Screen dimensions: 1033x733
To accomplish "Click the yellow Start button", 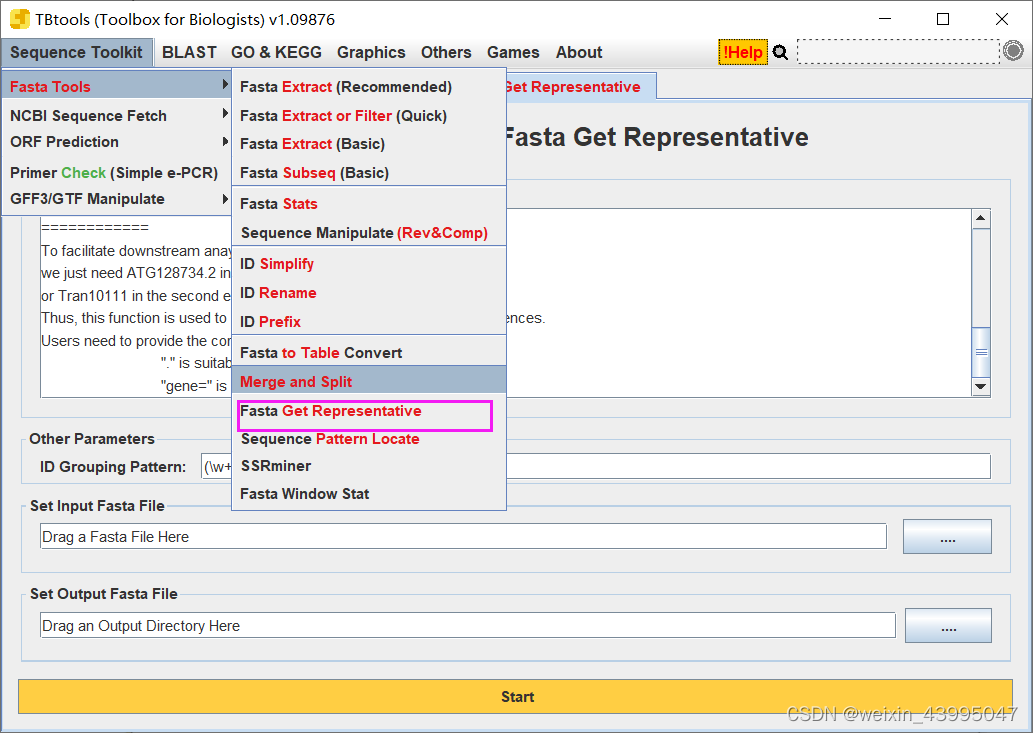I will 515,697.
